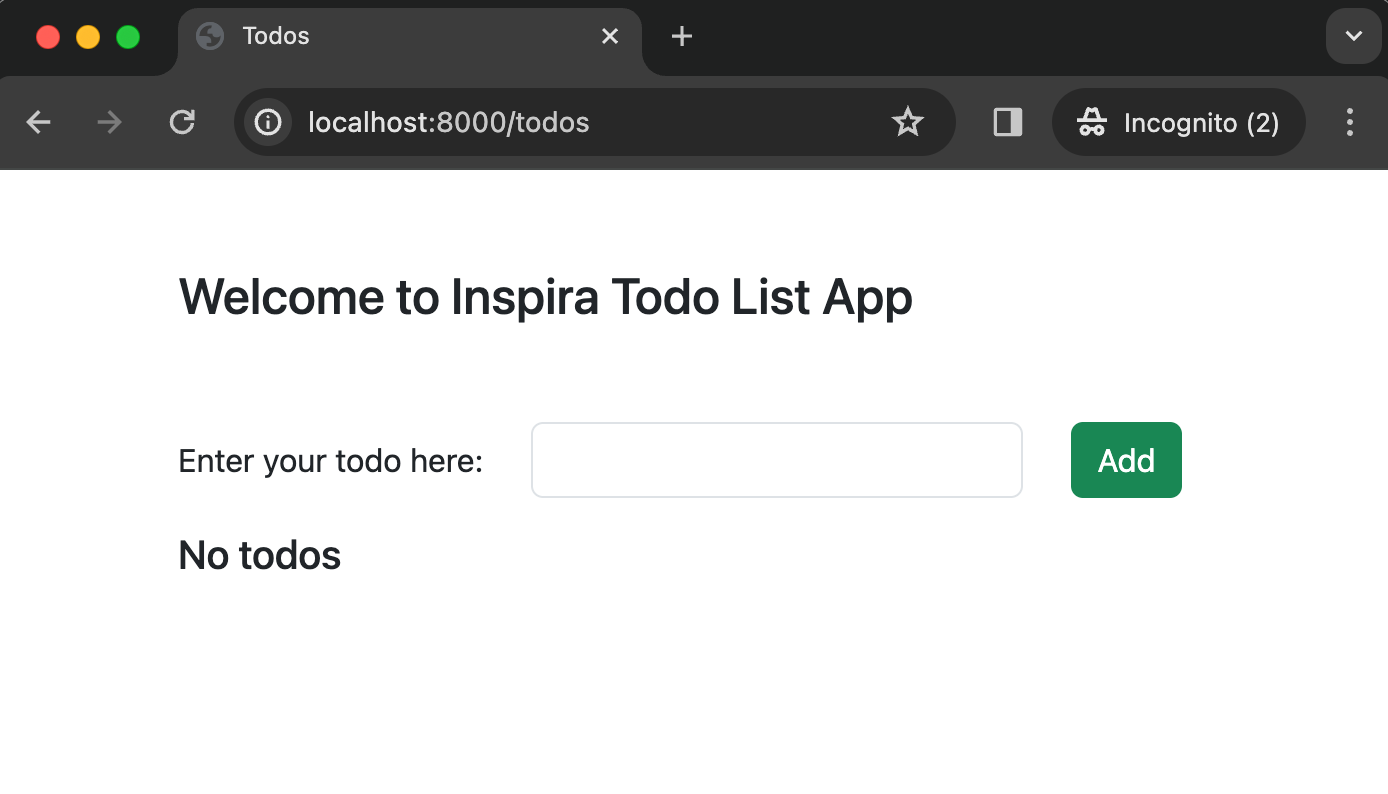Click the localhost:8000/todos address bar

(595, 122)
